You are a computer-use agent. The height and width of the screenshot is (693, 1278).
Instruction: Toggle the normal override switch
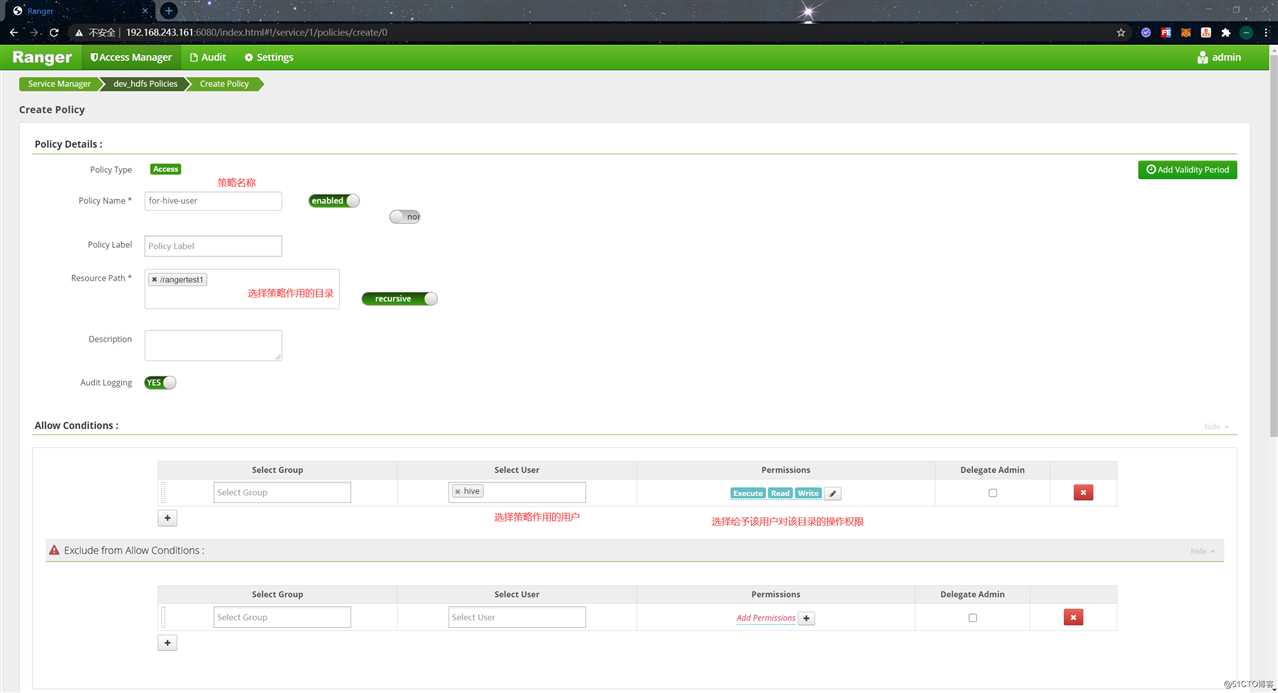tap(405, 216)
